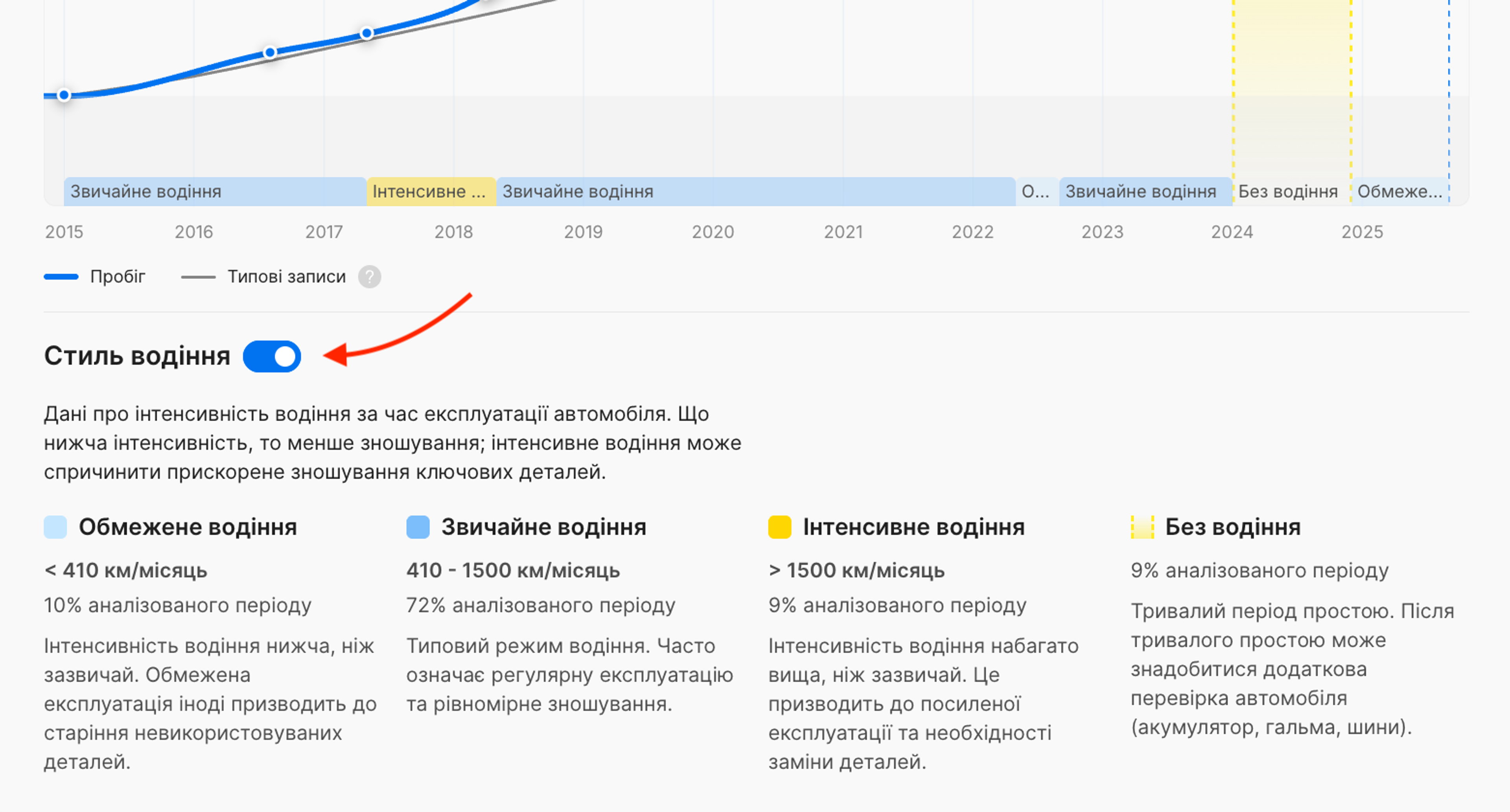This screenshot has height=812, width=1510.
Task: Click the Інтенсивне водіння heading
Action: 914,527
